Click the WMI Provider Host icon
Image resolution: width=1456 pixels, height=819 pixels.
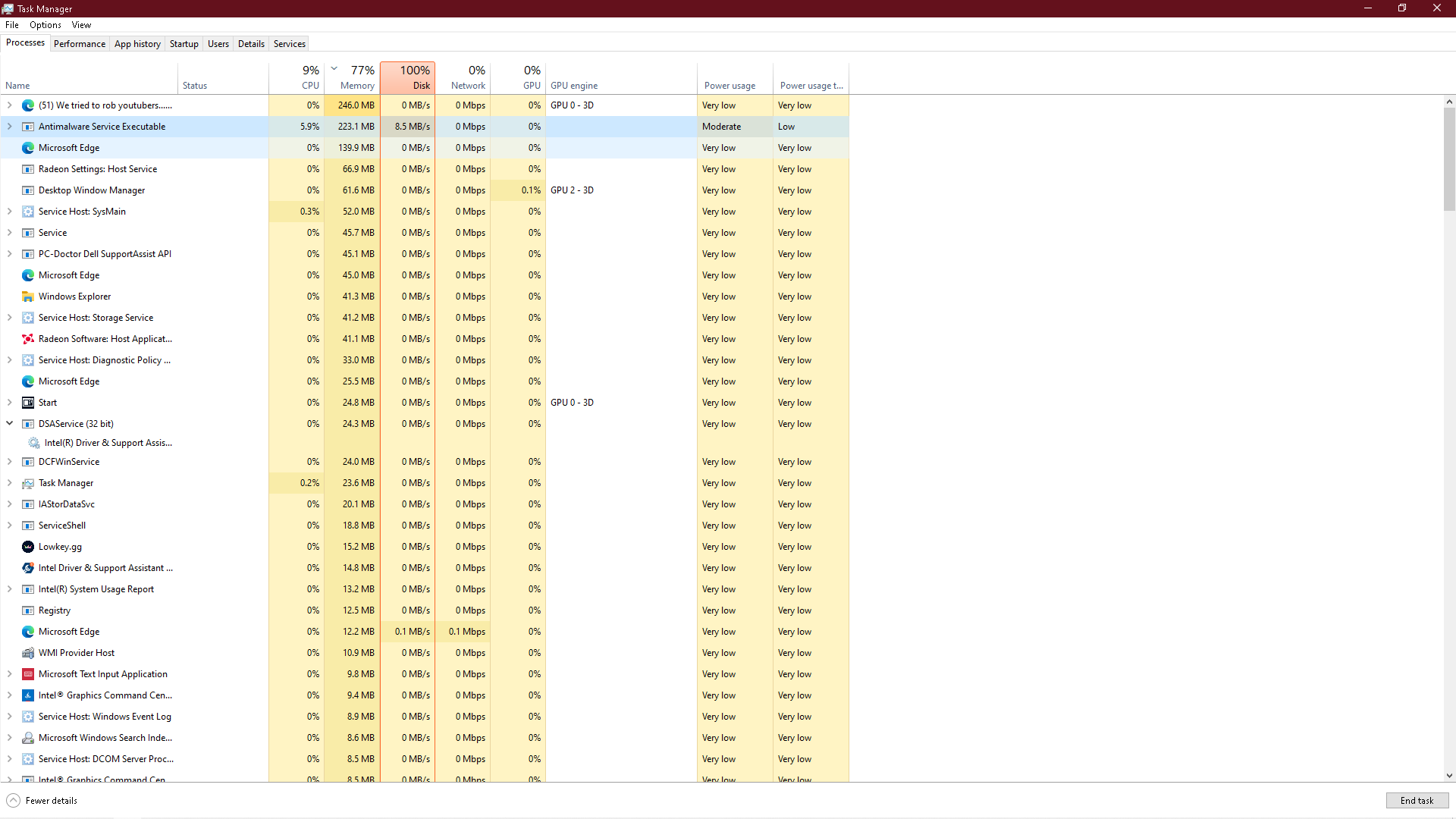point(28,653)
